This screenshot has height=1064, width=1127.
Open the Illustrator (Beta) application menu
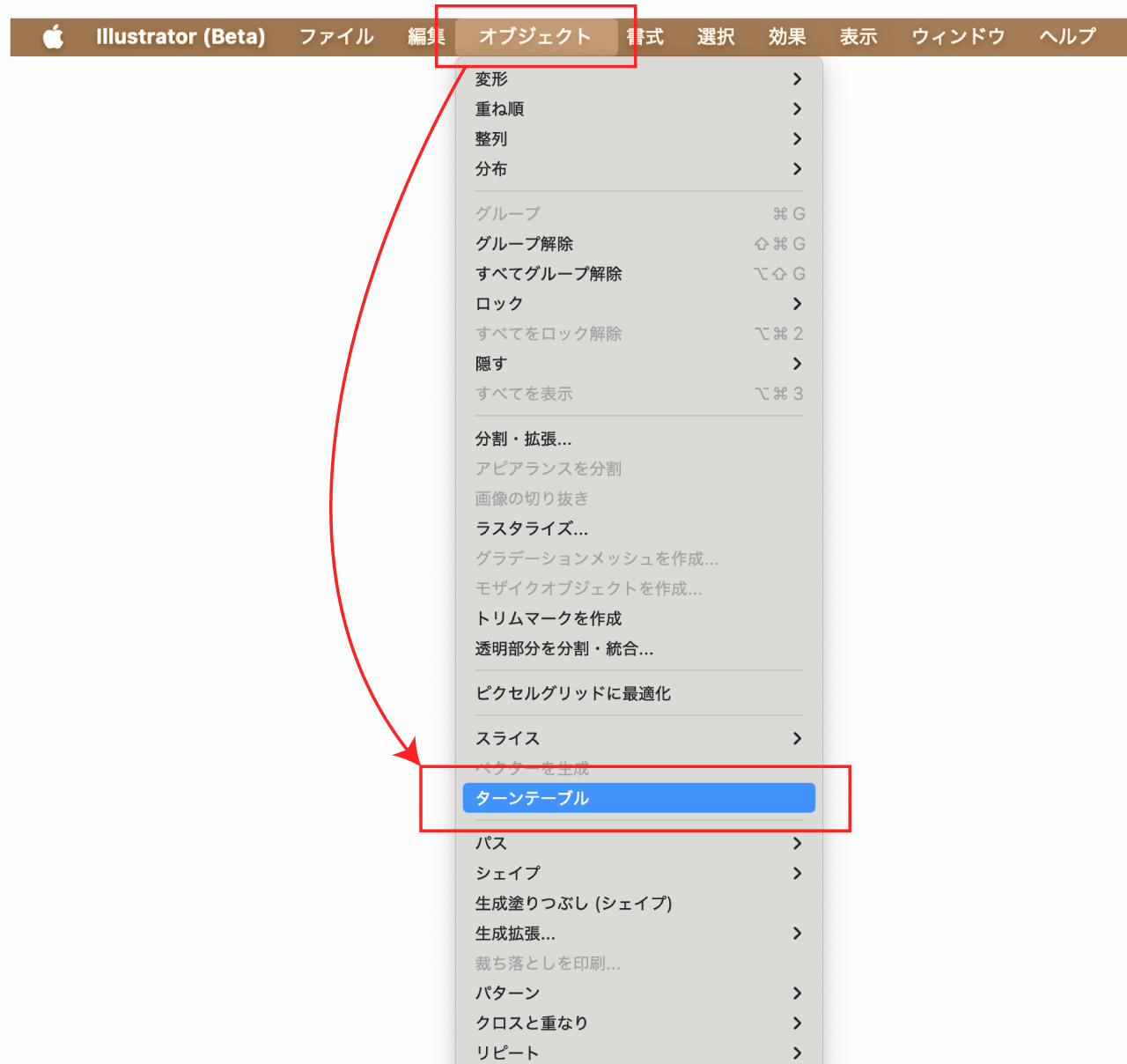[180, 37]
